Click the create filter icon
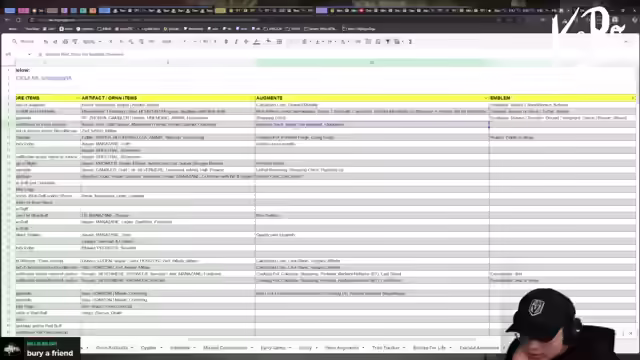 [388, 42]
